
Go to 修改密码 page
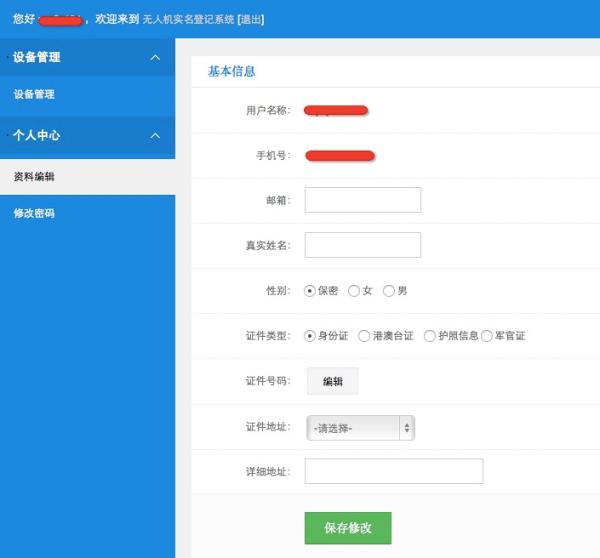(x=34, y=214)
